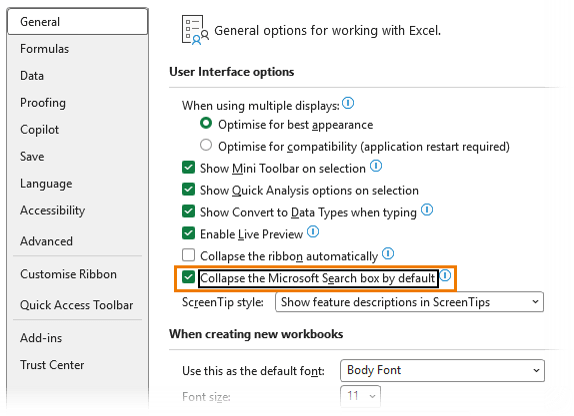Viewport: 574px width, 416px height.
Task: Open info tip for Collapse the ribbon automatically
Action: coord(388,253)
